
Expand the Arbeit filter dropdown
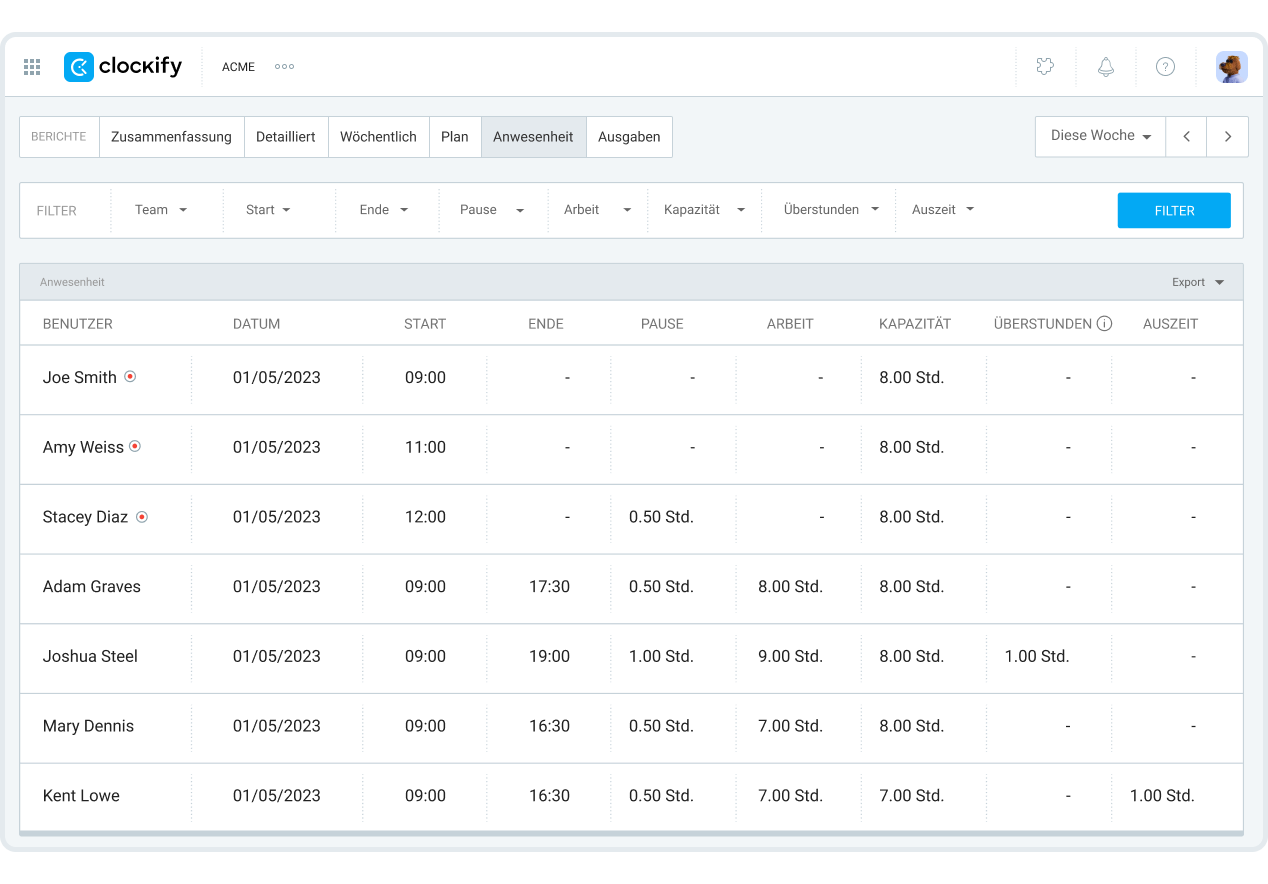pyautogui.click(x=597, y=210)
